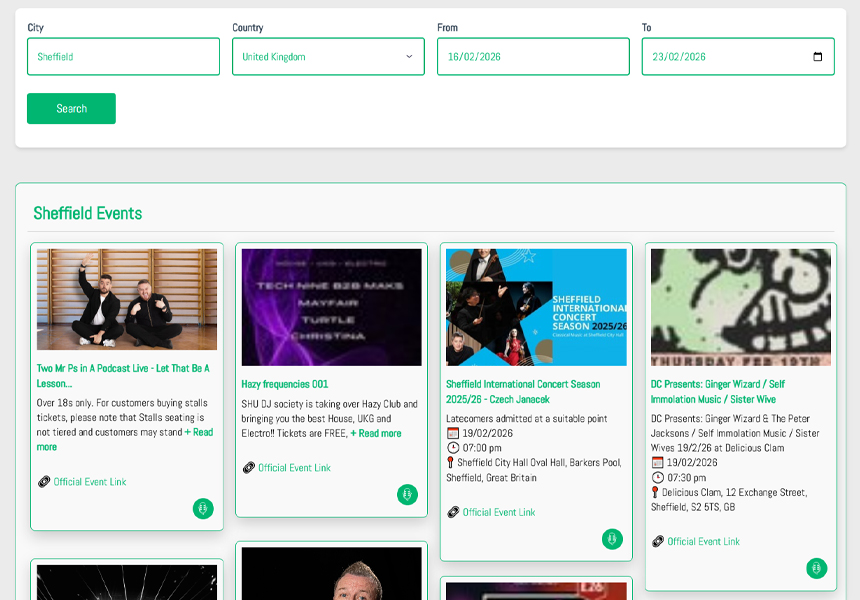This screenshot has width=860, height=600.
Task: Click the From date field
Action: point(532,57)
